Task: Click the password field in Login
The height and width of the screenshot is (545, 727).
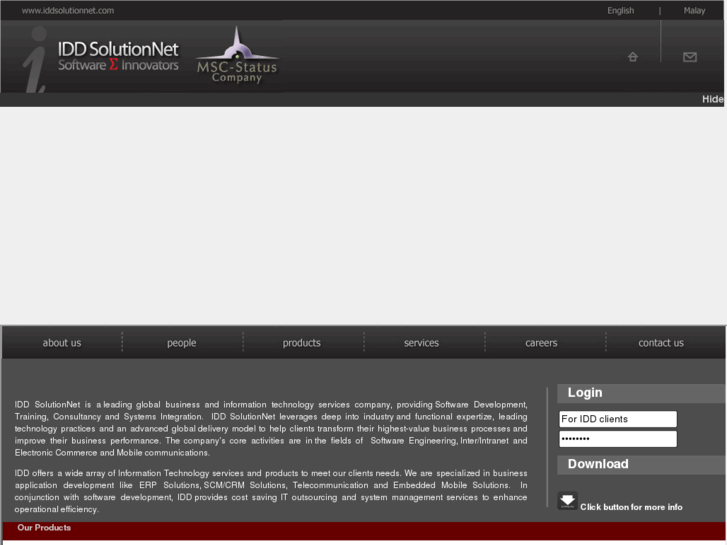Action: [618, 439]
